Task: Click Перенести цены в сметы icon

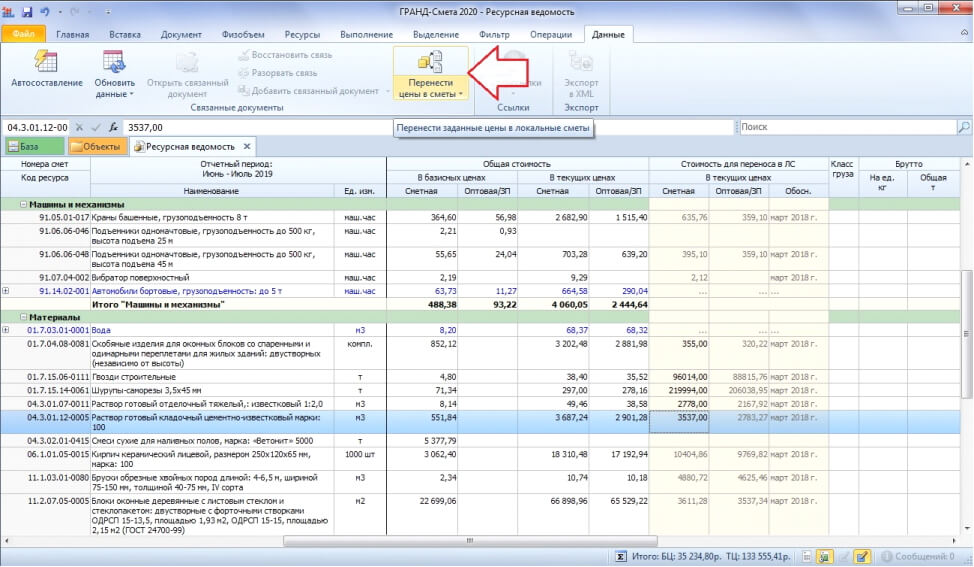Action: [430, 61]
